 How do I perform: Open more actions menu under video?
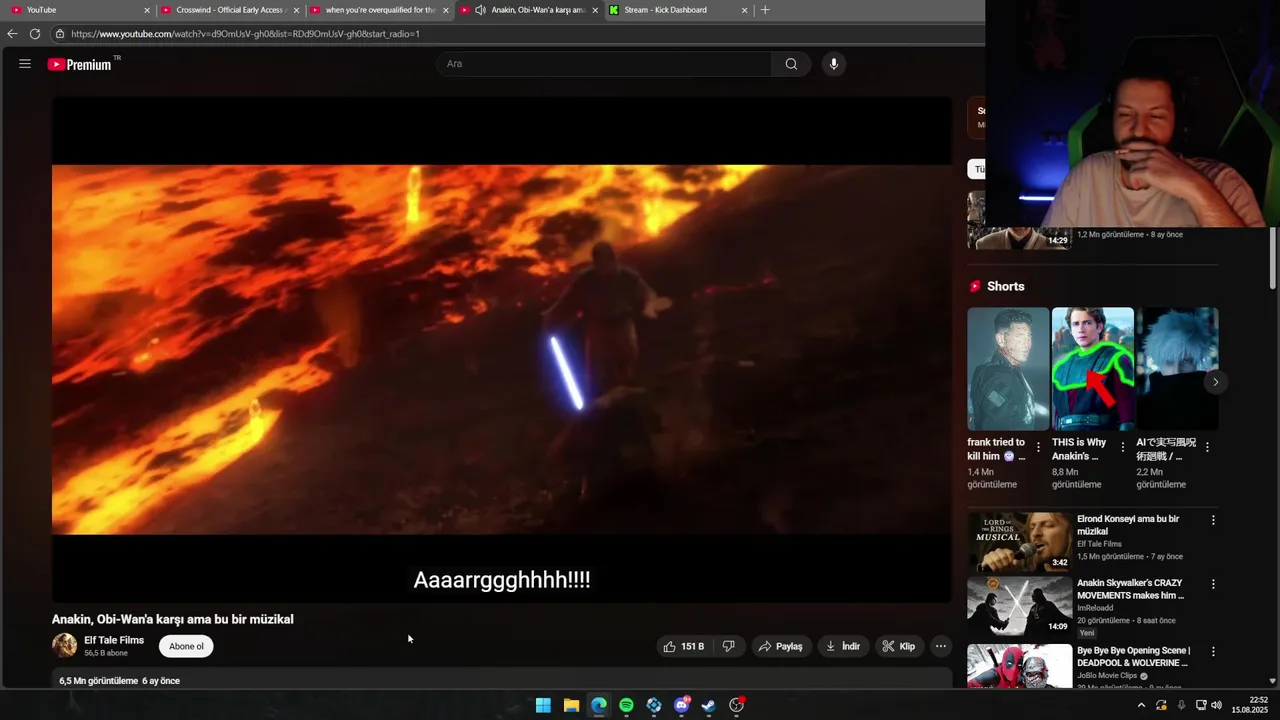(940, 647)
